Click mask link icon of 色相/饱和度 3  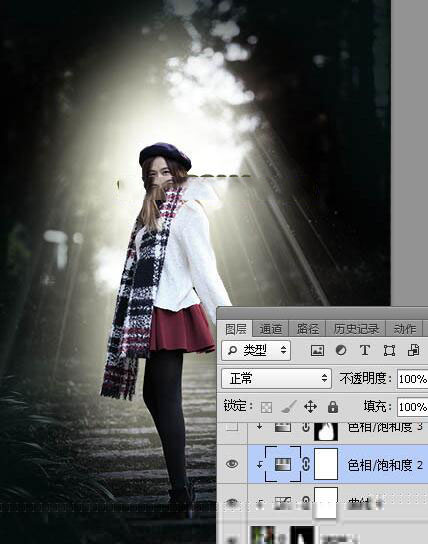point(306,427)
